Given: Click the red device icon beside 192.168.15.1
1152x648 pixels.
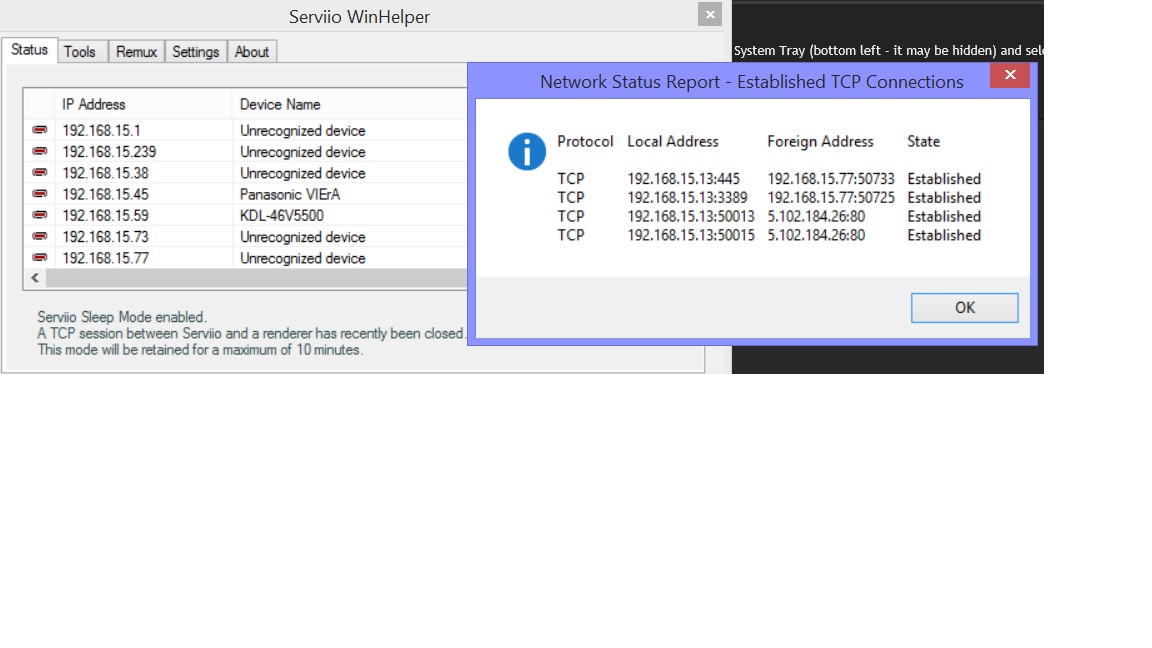Looking at the screenshot, I should 40,130.
